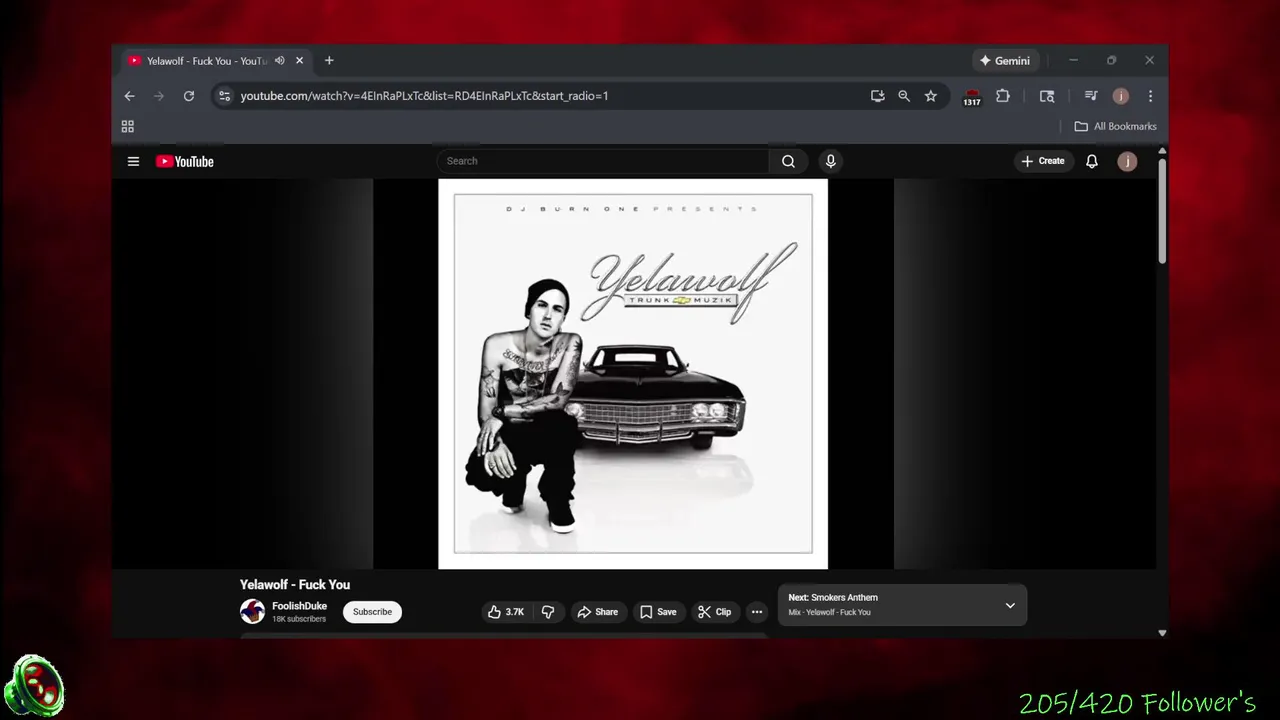The image size is (1280, 720).
Task: Open more actions three-dot menu under video
Action: (x=757, y=612)
